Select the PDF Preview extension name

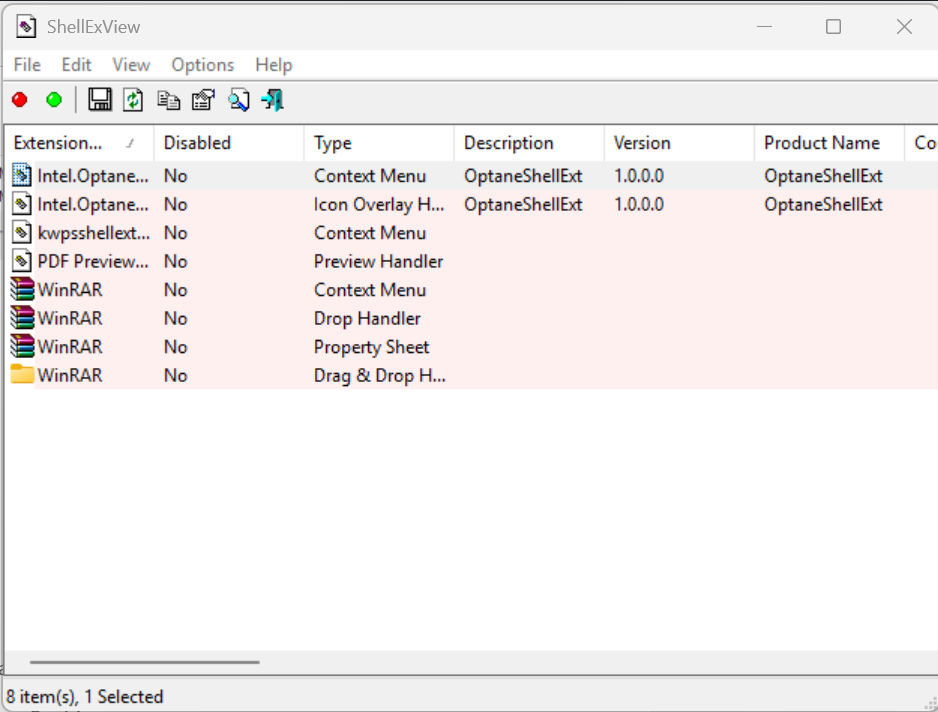[93, 261]
